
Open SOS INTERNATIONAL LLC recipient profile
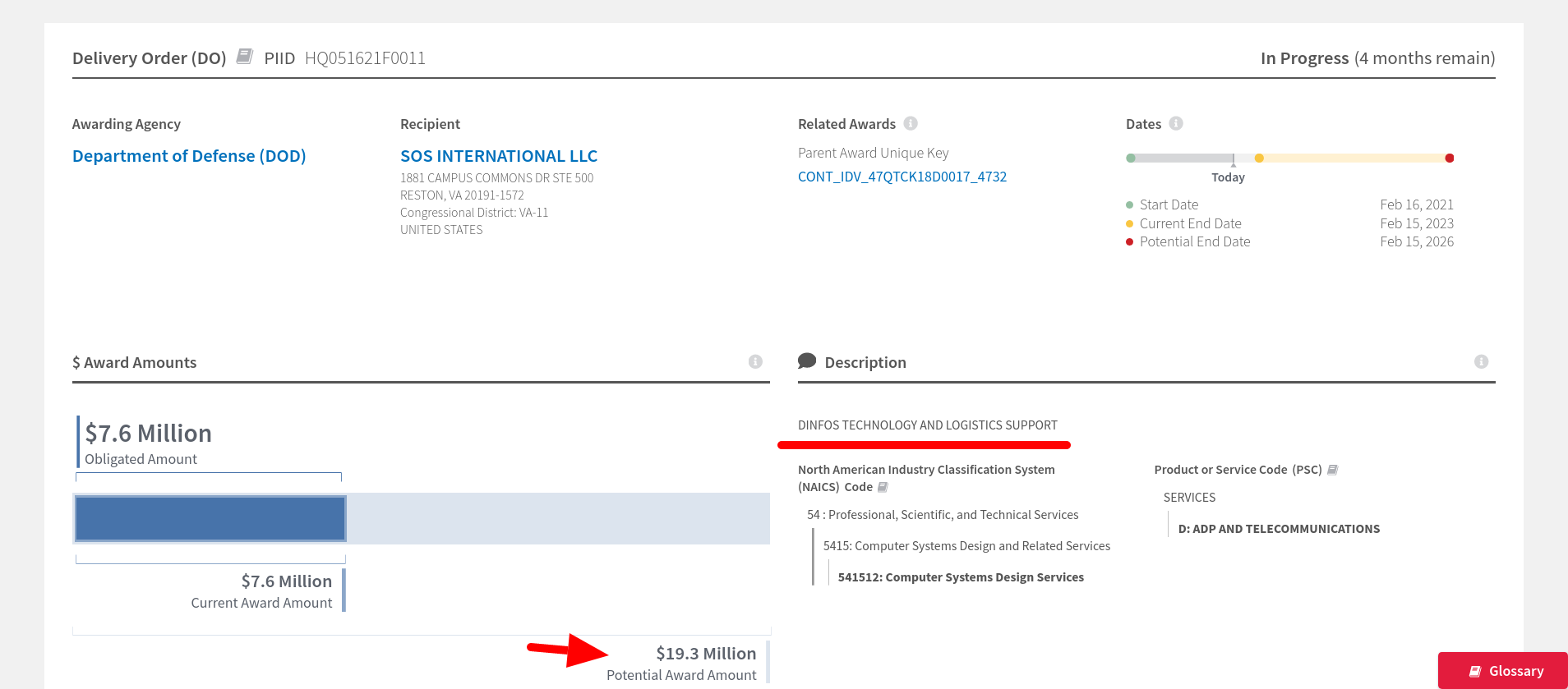[499, 156]
